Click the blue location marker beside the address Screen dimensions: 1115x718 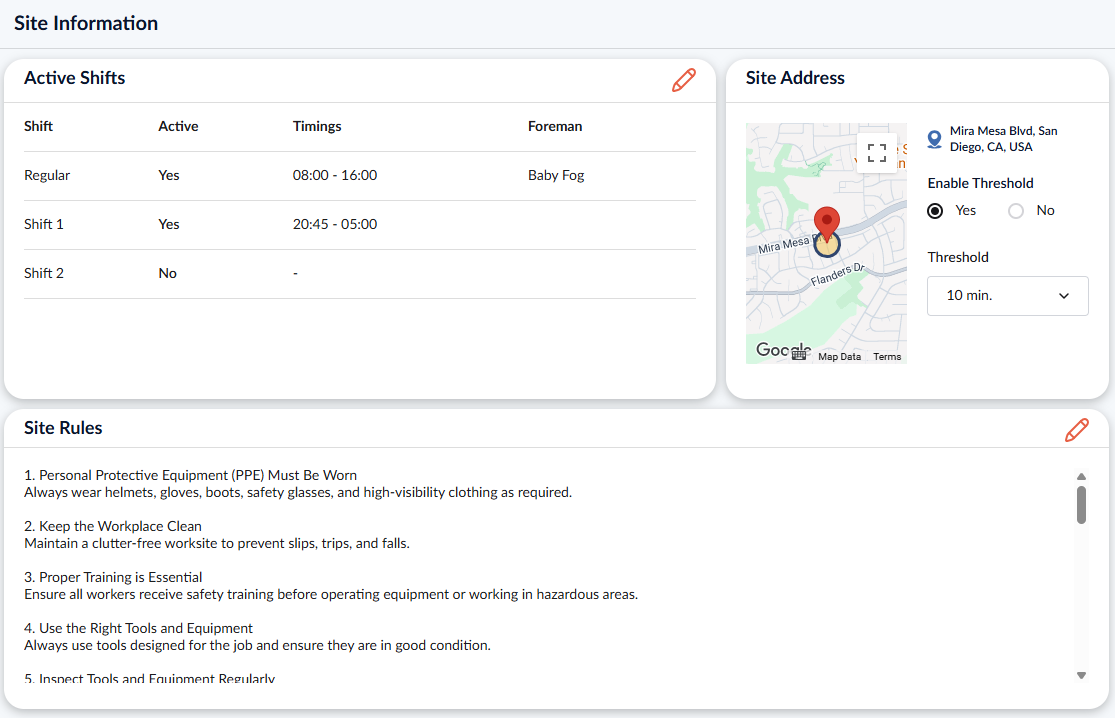tap(934, 139)
